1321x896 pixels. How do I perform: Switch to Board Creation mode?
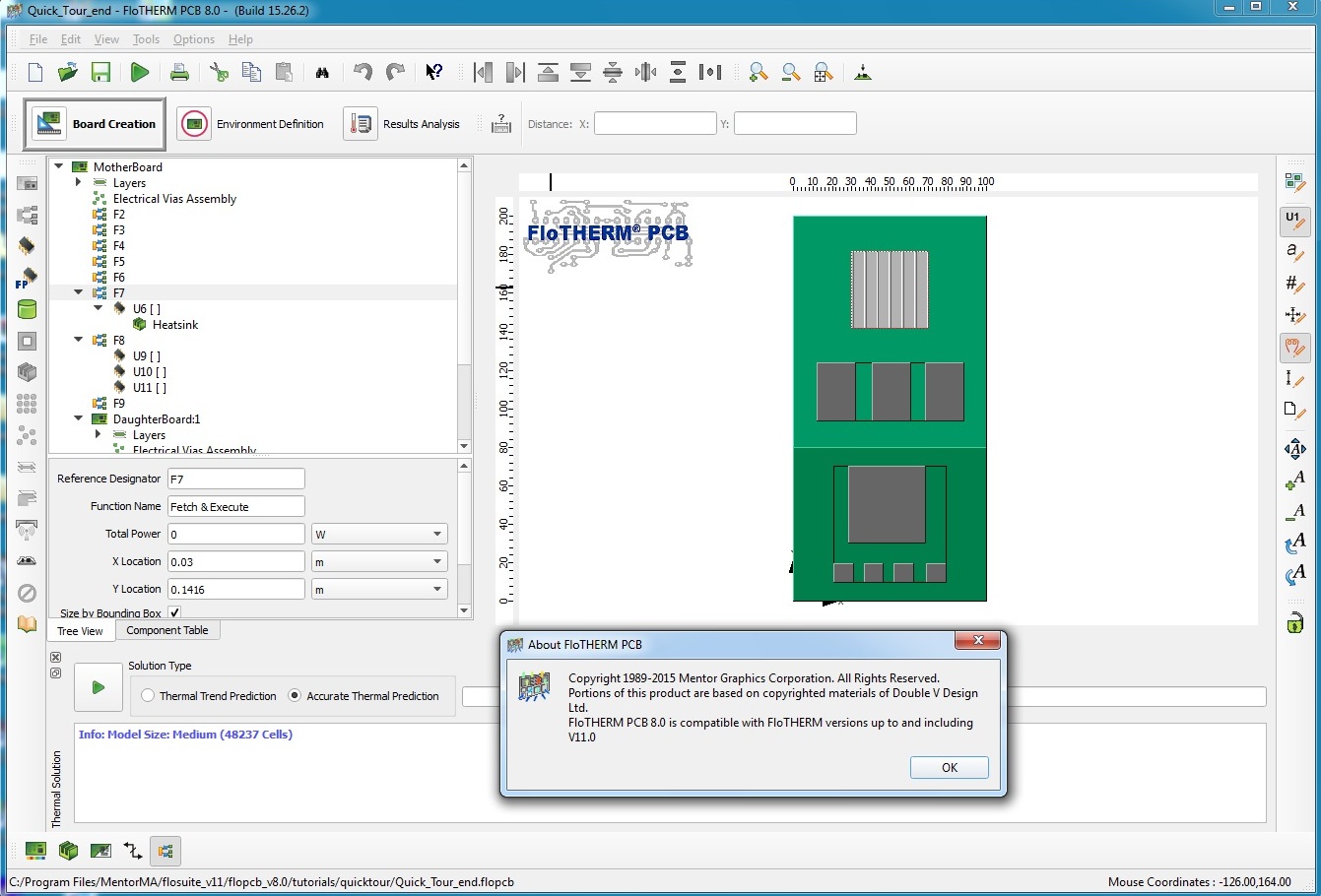[x=96, y=124]
